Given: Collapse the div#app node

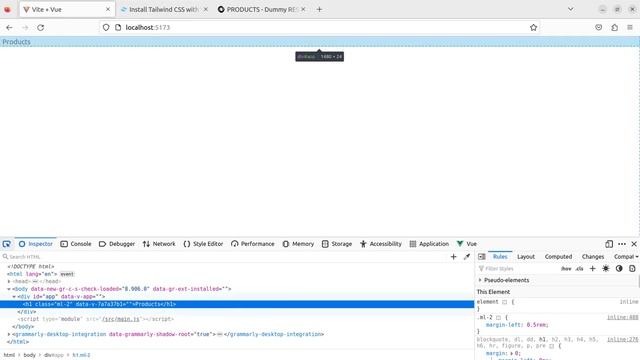Looking at the screenshot, I should (x=14, y=297).
